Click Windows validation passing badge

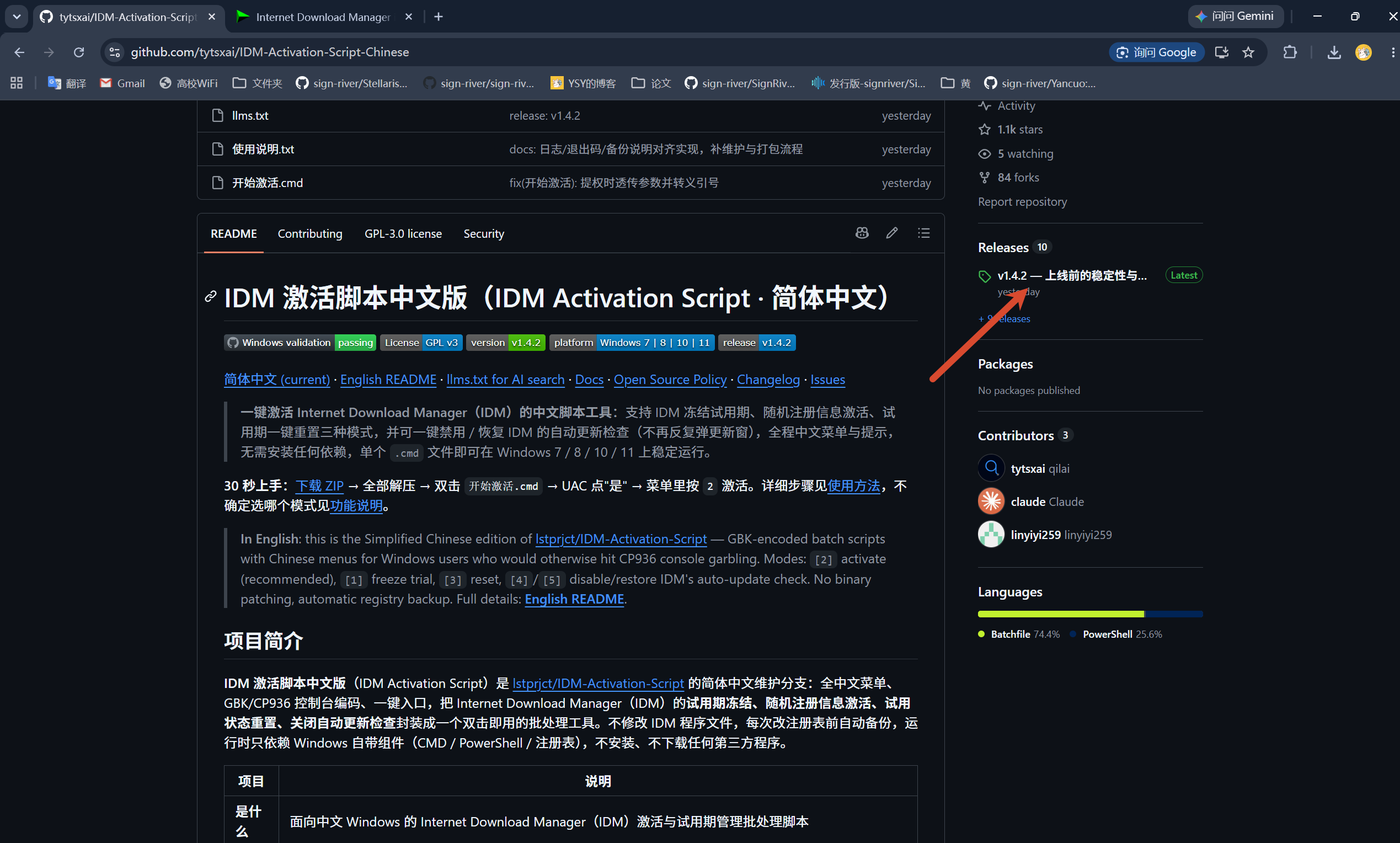coord(300,343)
